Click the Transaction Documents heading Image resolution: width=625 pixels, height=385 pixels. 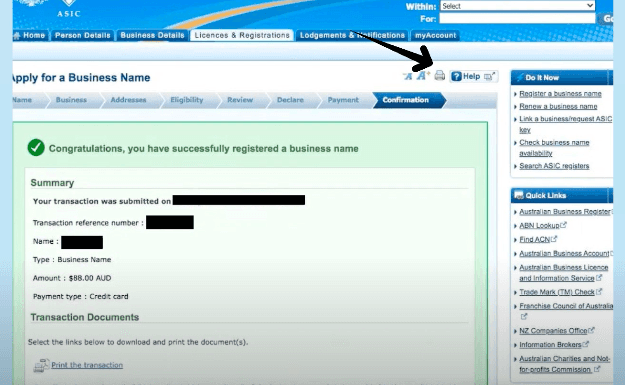pyautogui.click(x=85, y=317)
